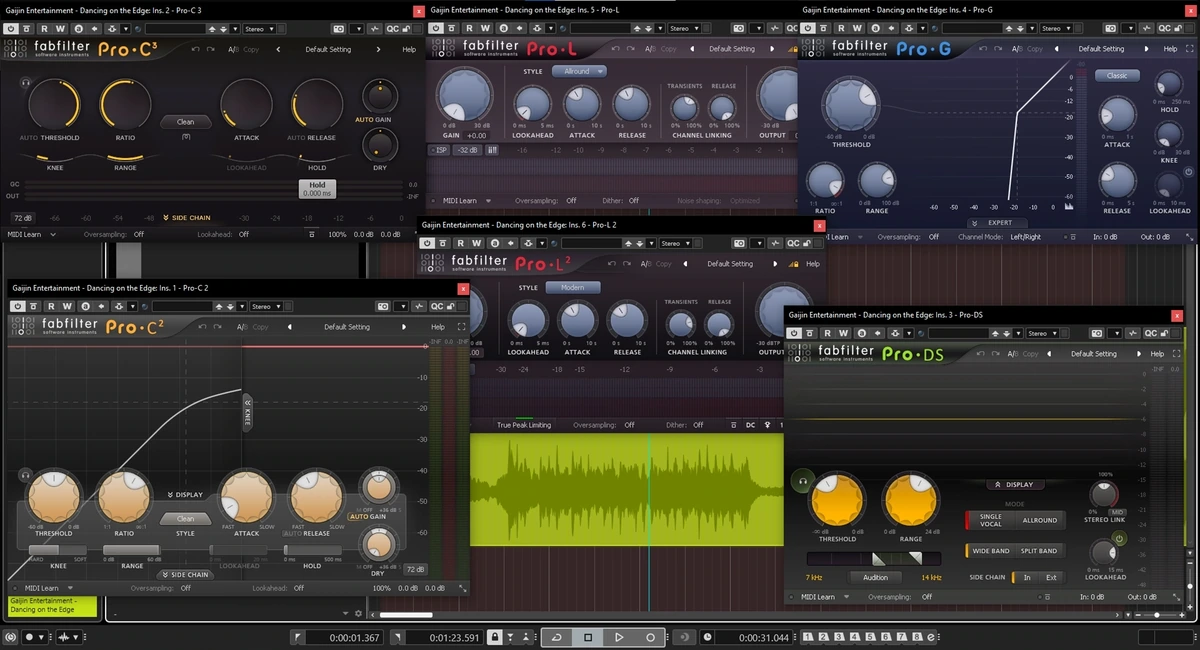Click the resize corner icon in Pro-C 2
Screen dimensions: 1200x650
(461, 588)
